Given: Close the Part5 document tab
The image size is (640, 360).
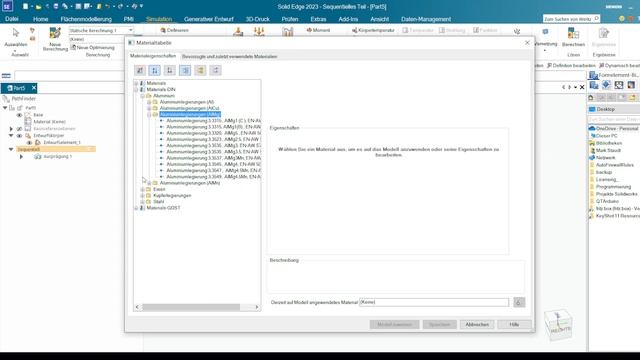Looking at the screenshot, I should click(34, 88).
